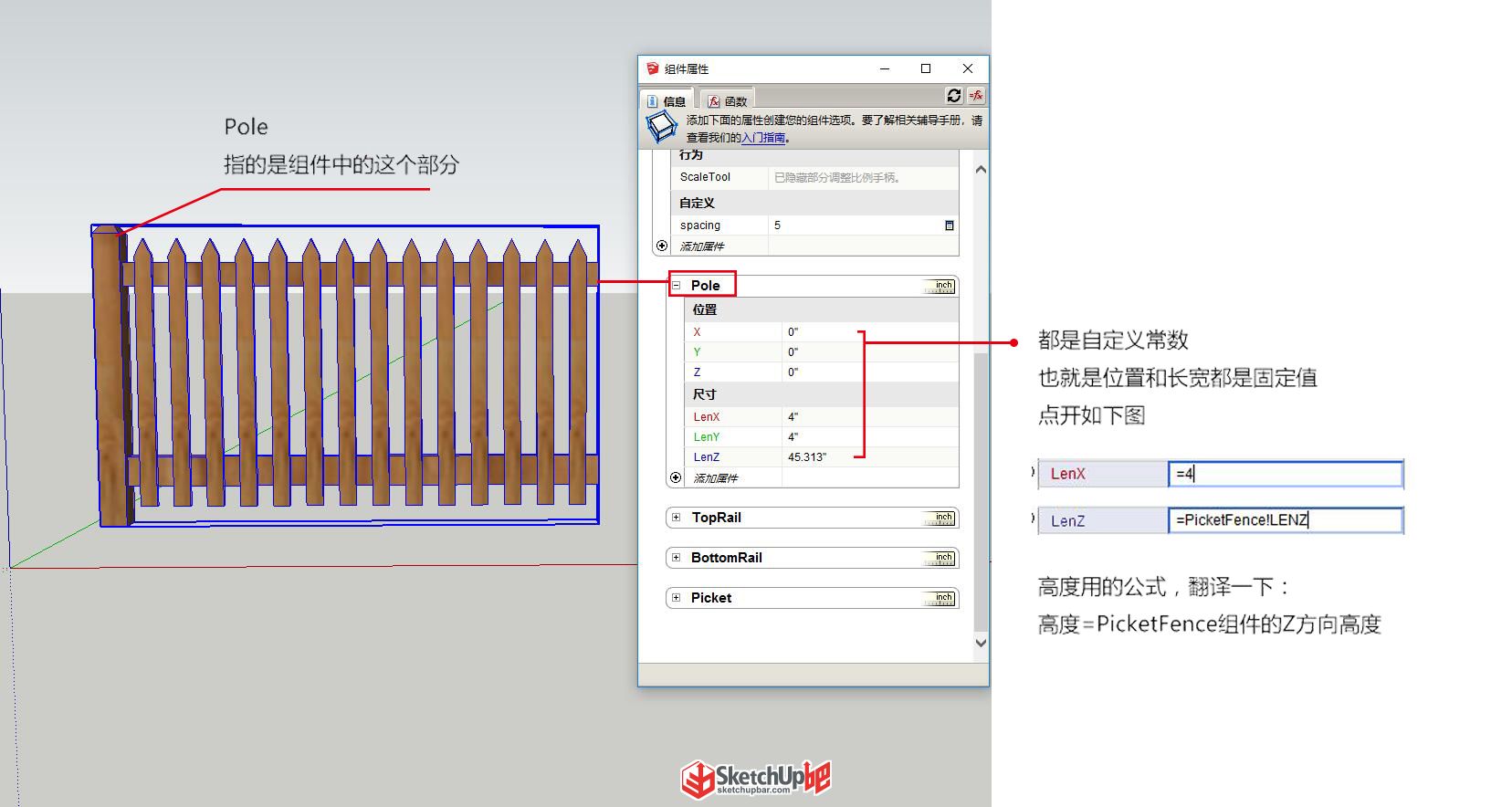
Task: Click the Picket section title
Action: click(x=711, y=598)
